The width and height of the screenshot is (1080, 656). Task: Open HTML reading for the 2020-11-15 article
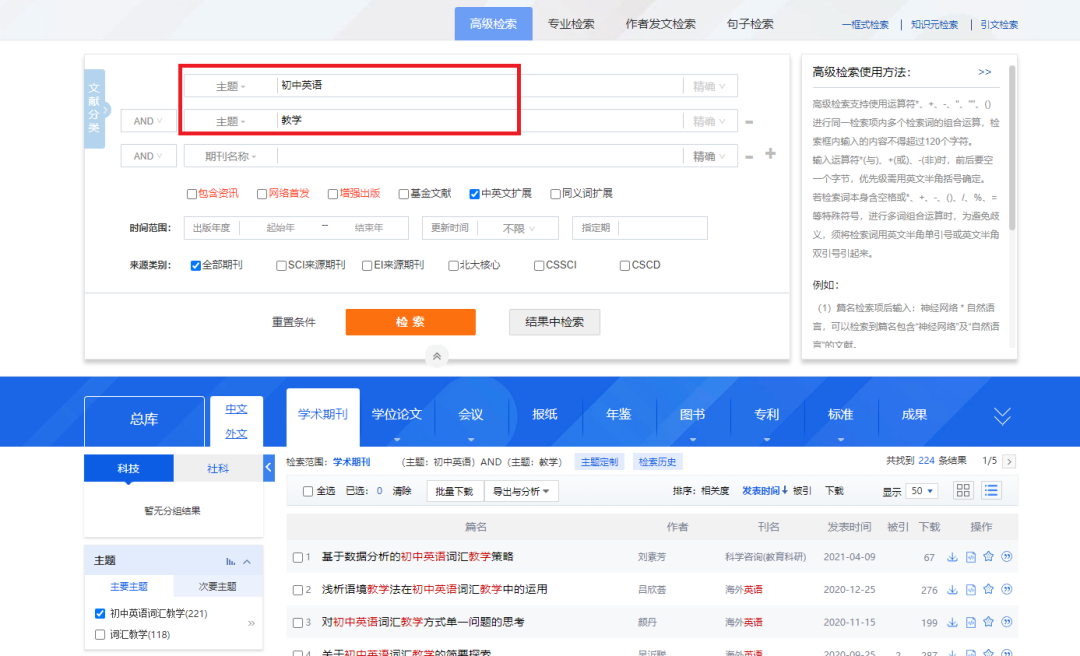(x=970, y=622)
